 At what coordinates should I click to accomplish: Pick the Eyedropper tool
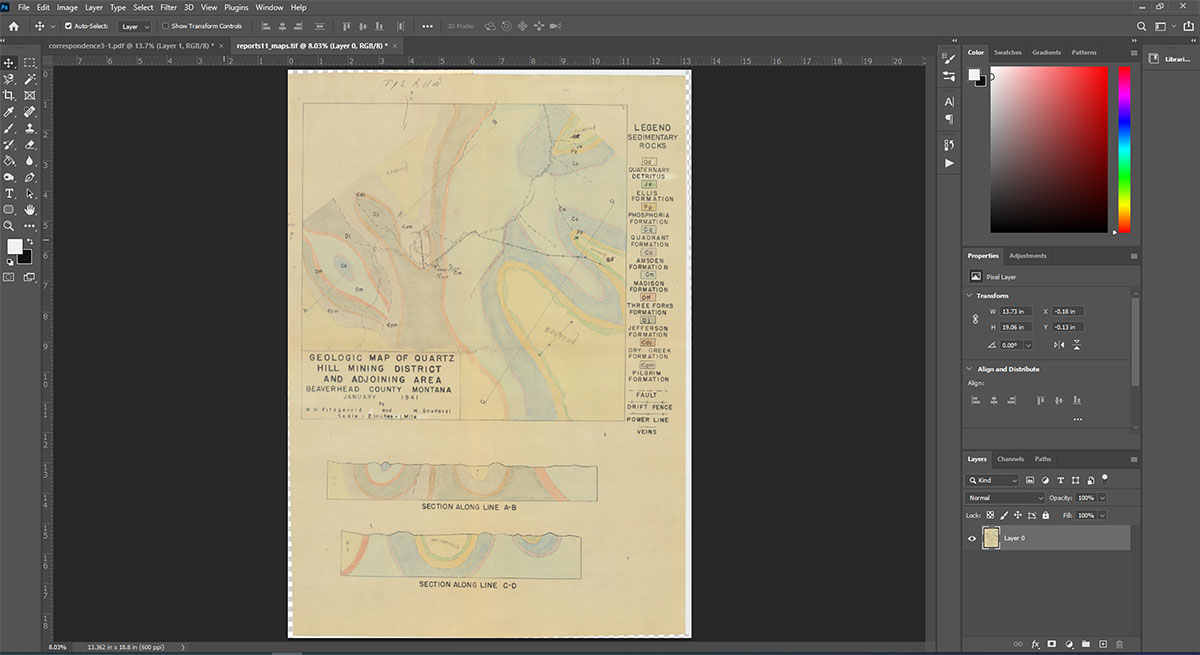(9, 112)
